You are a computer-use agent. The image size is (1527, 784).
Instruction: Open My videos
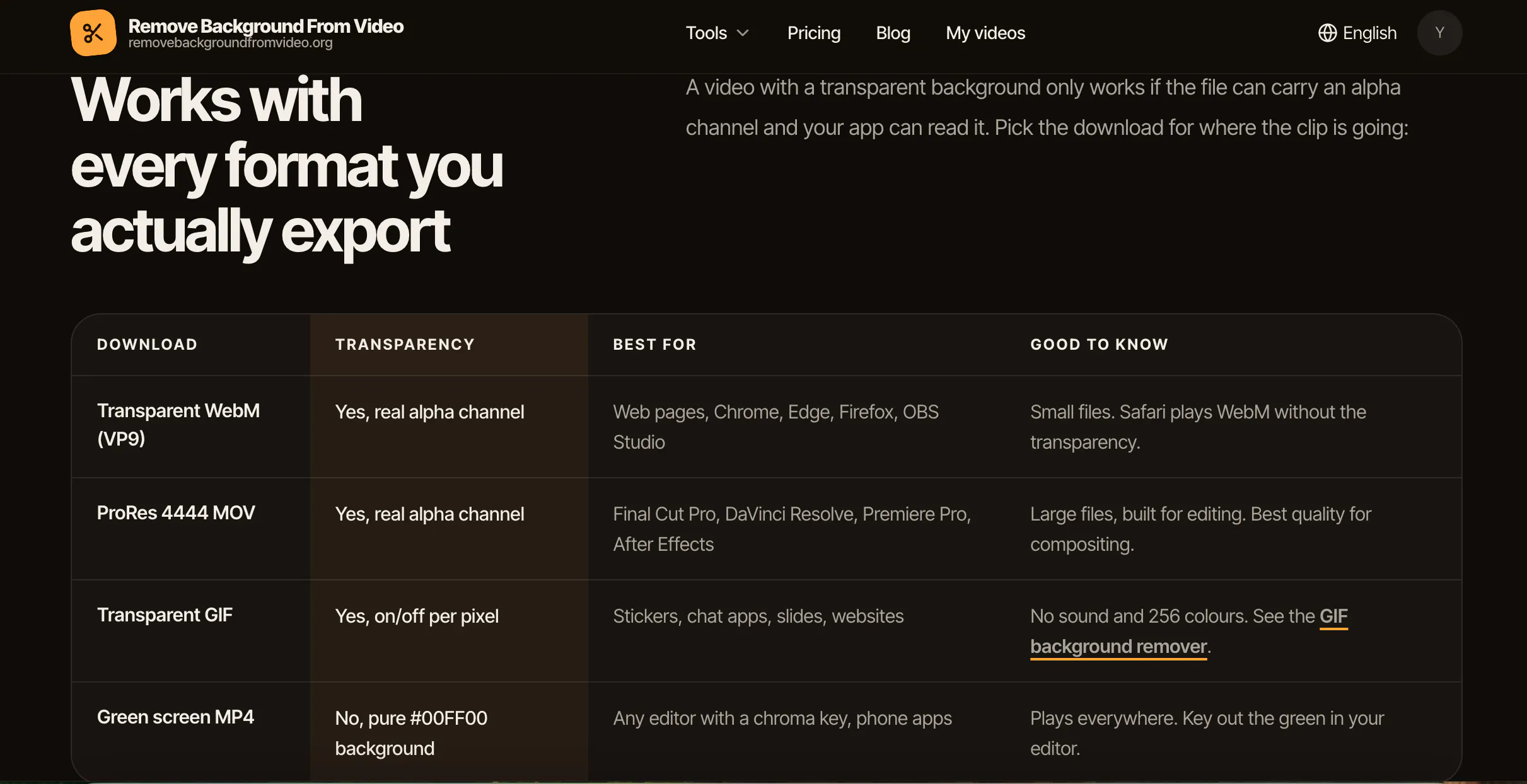(x=985, y=33)
